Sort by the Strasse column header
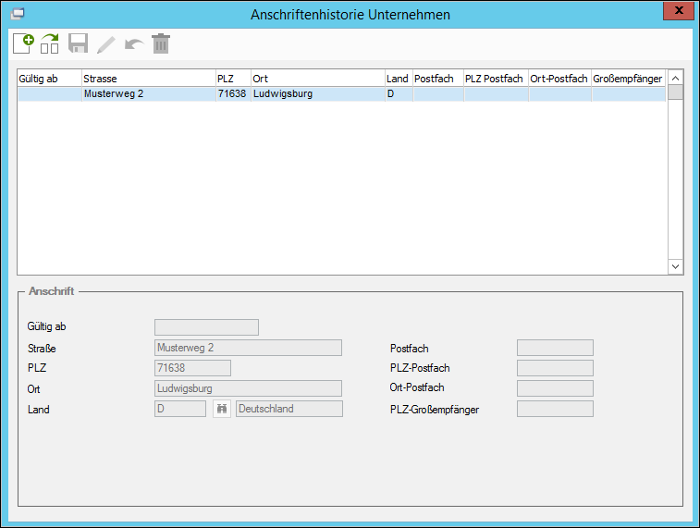Screen dimensions: 700x528 pyautogui.click(x=149, y=79)
